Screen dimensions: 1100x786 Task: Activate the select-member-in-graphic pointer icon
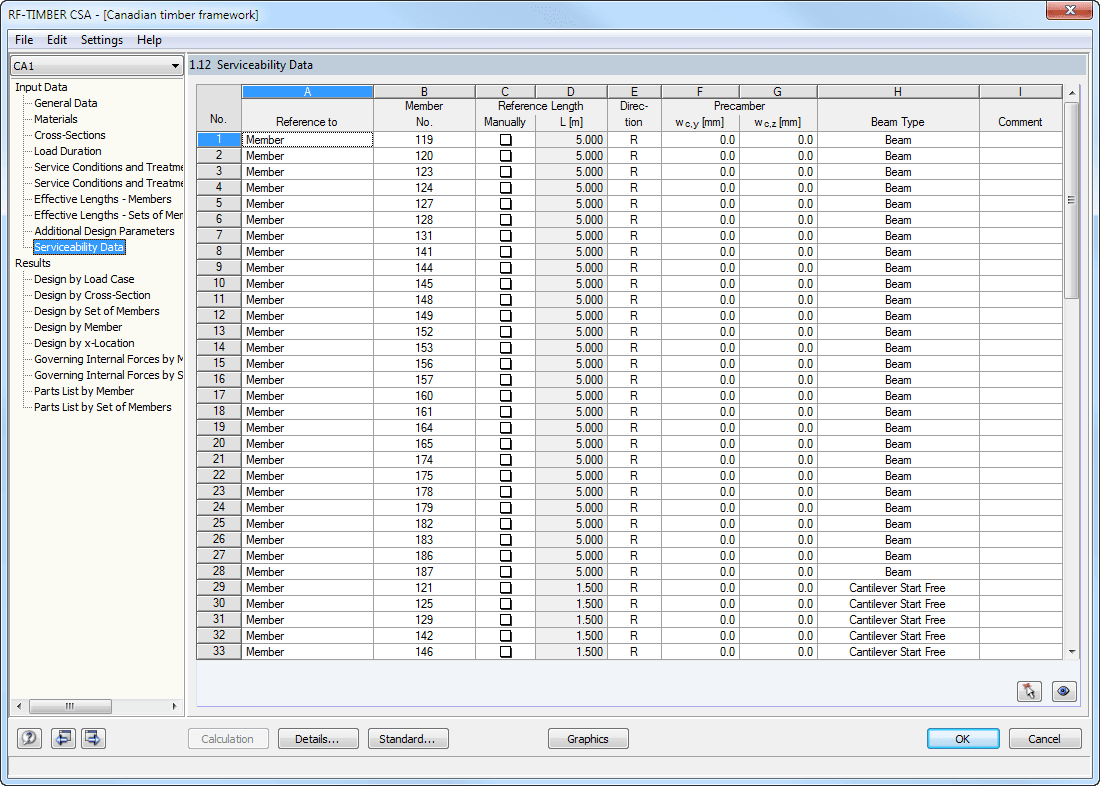[x=1029, y=691]
